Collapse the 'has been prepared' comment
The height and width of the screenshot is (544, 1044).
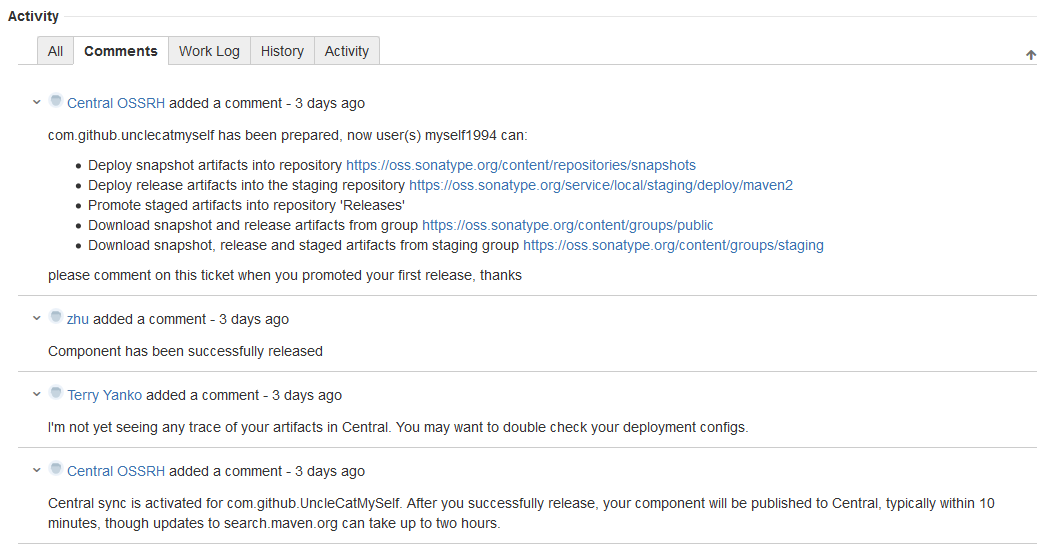(37, 102)
